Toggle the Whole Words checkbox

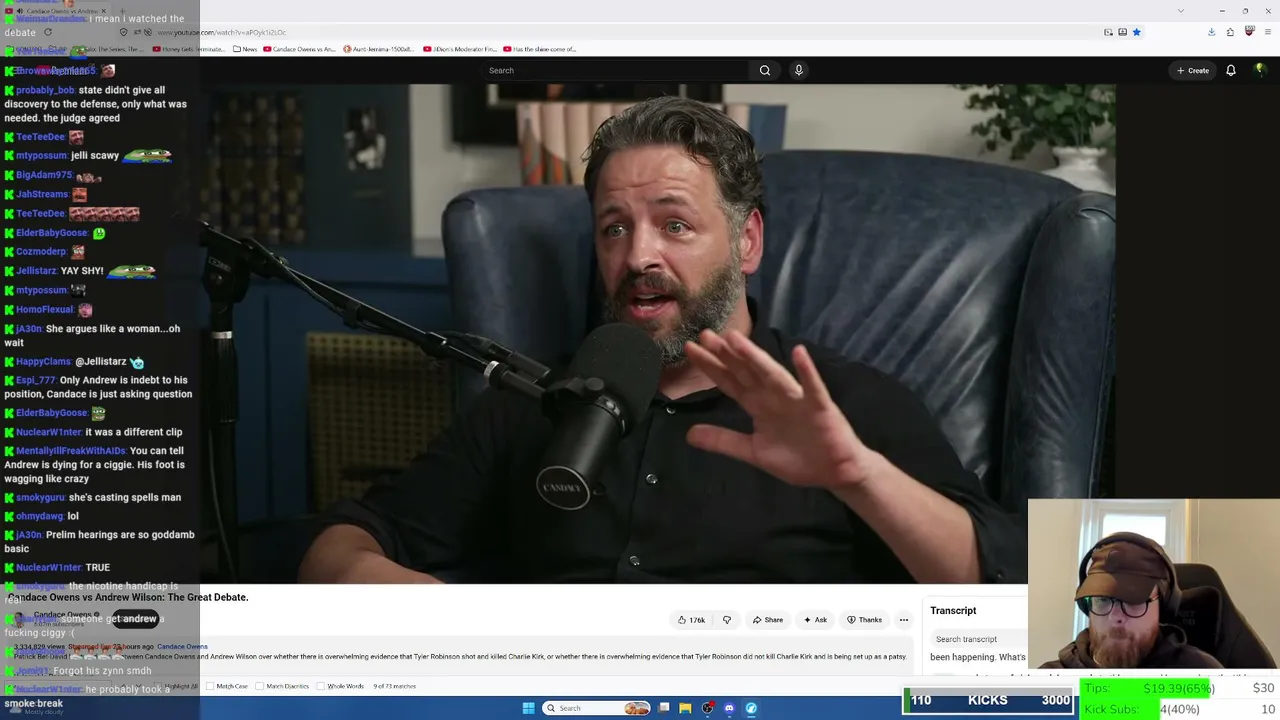tap(320, 686)
